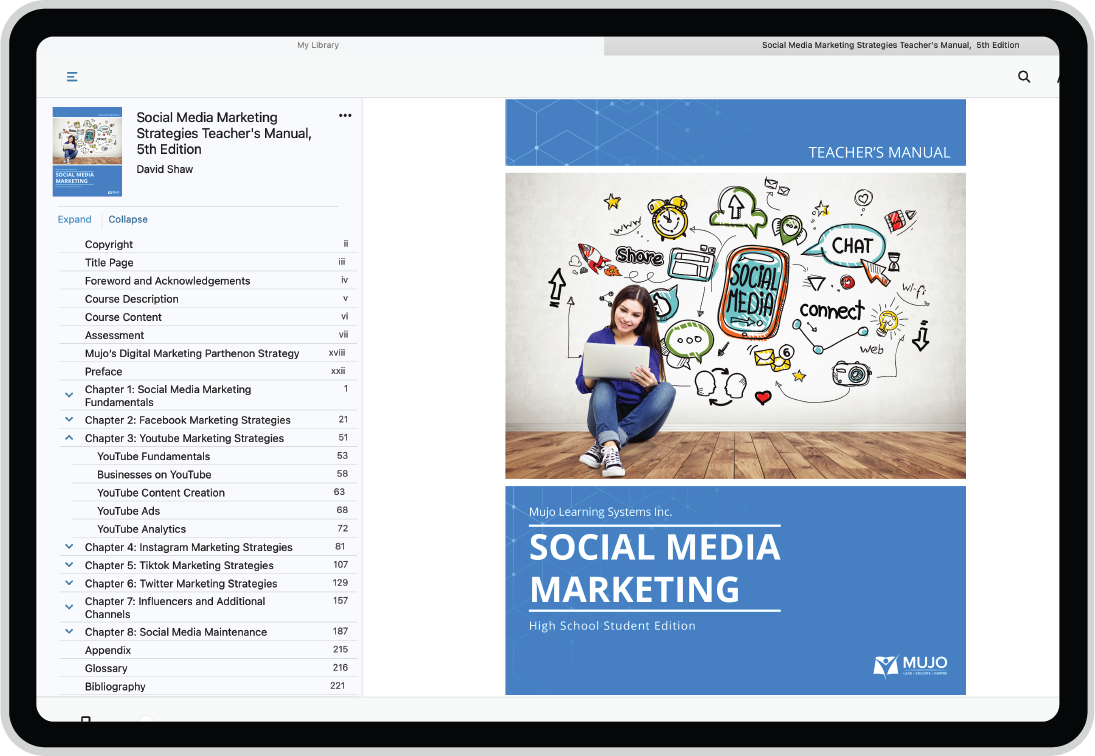Viewport: 1095px width, 756px height.
Task: Expand Chapter 2 Facebook chevron
Action: coord(69,420)
